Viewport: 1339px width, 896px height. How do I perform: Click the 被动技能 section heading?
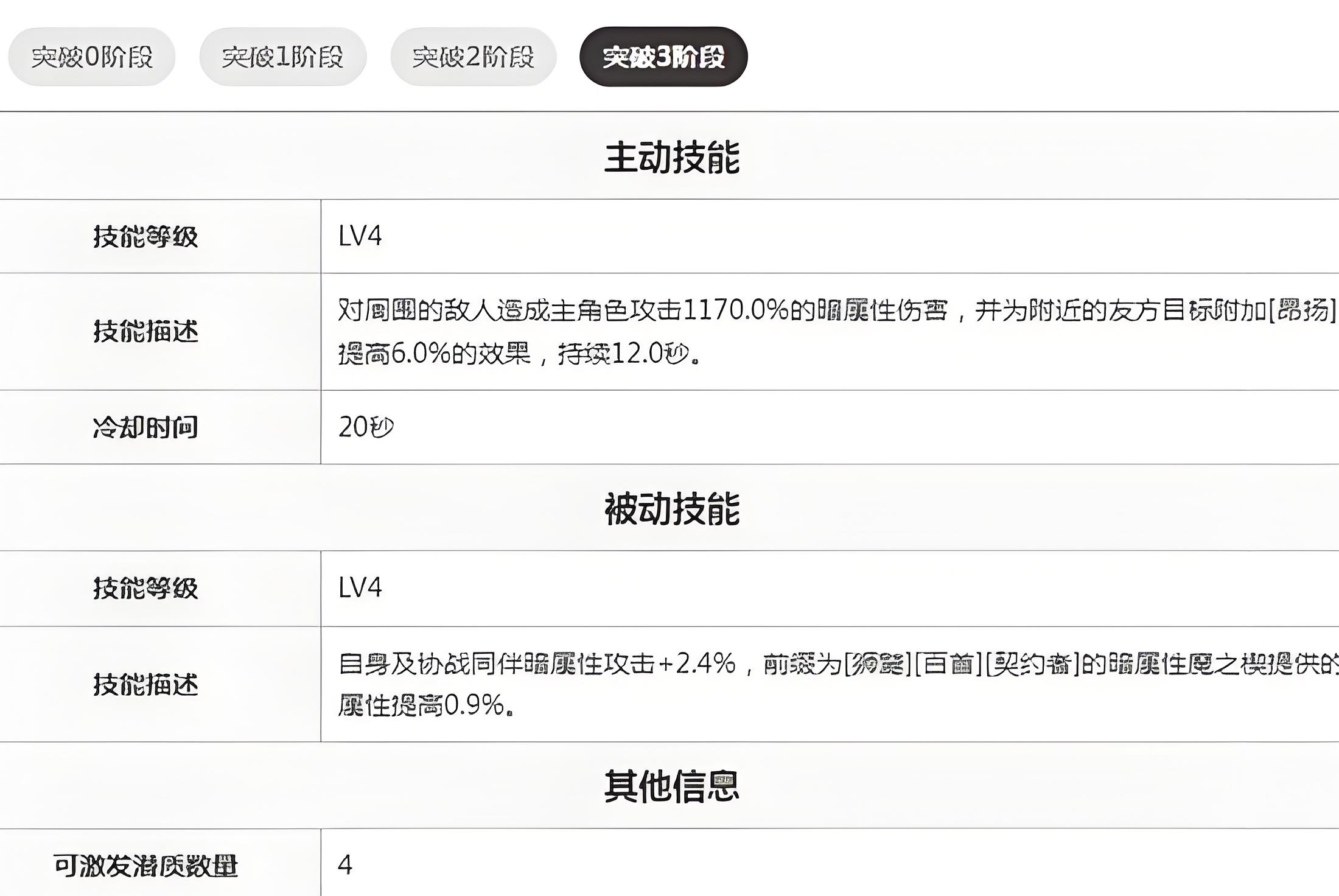tap(671, 509)
